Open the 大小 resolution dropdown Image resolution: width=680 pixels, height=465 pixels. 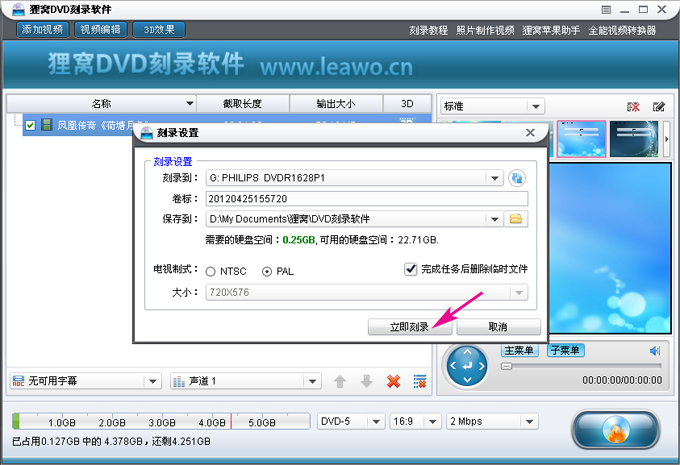pyautogui.click(x=519, y=293)
